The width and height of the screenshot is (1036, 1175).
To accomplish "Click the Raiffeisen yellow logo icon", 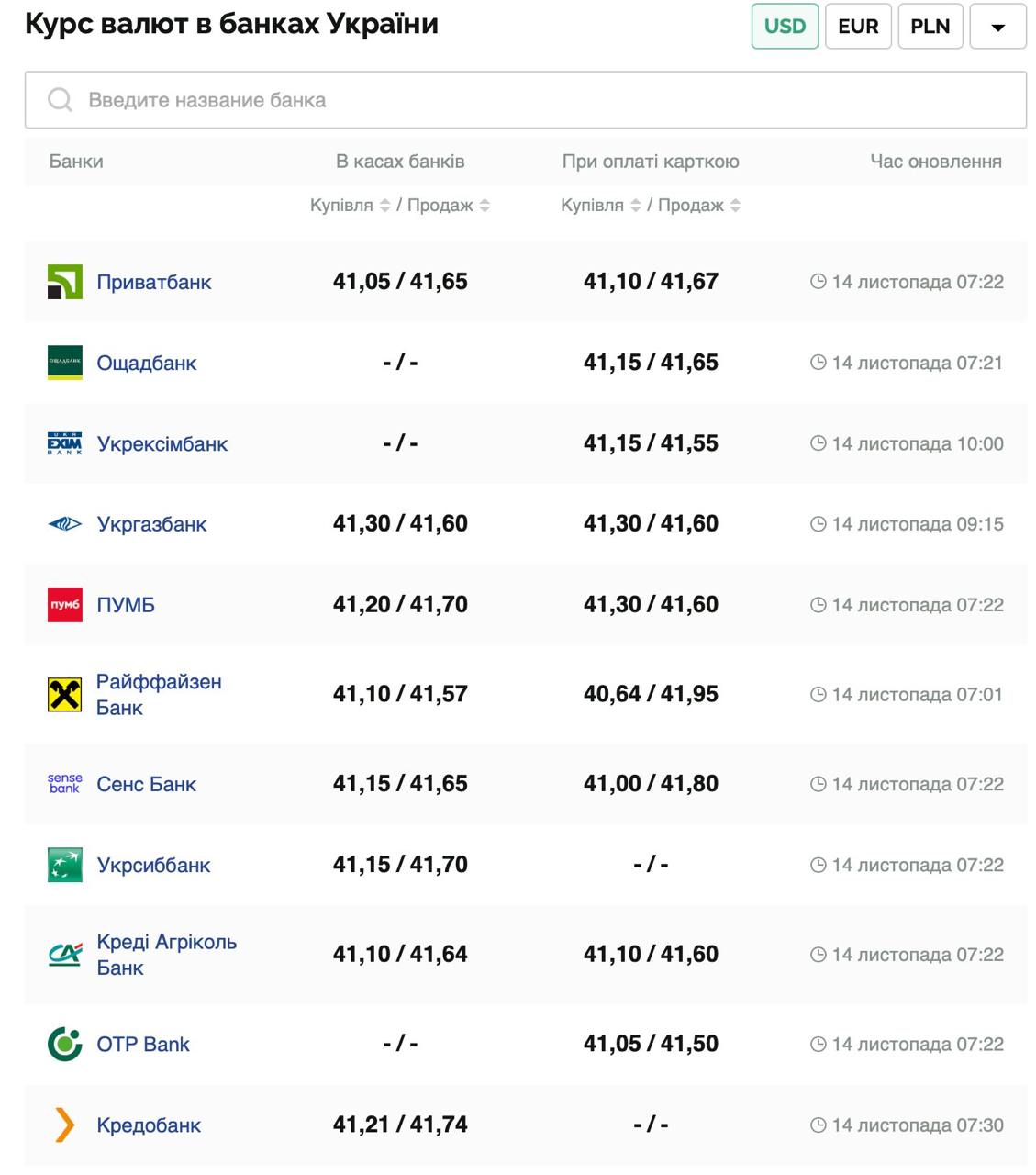I will 64,695.
